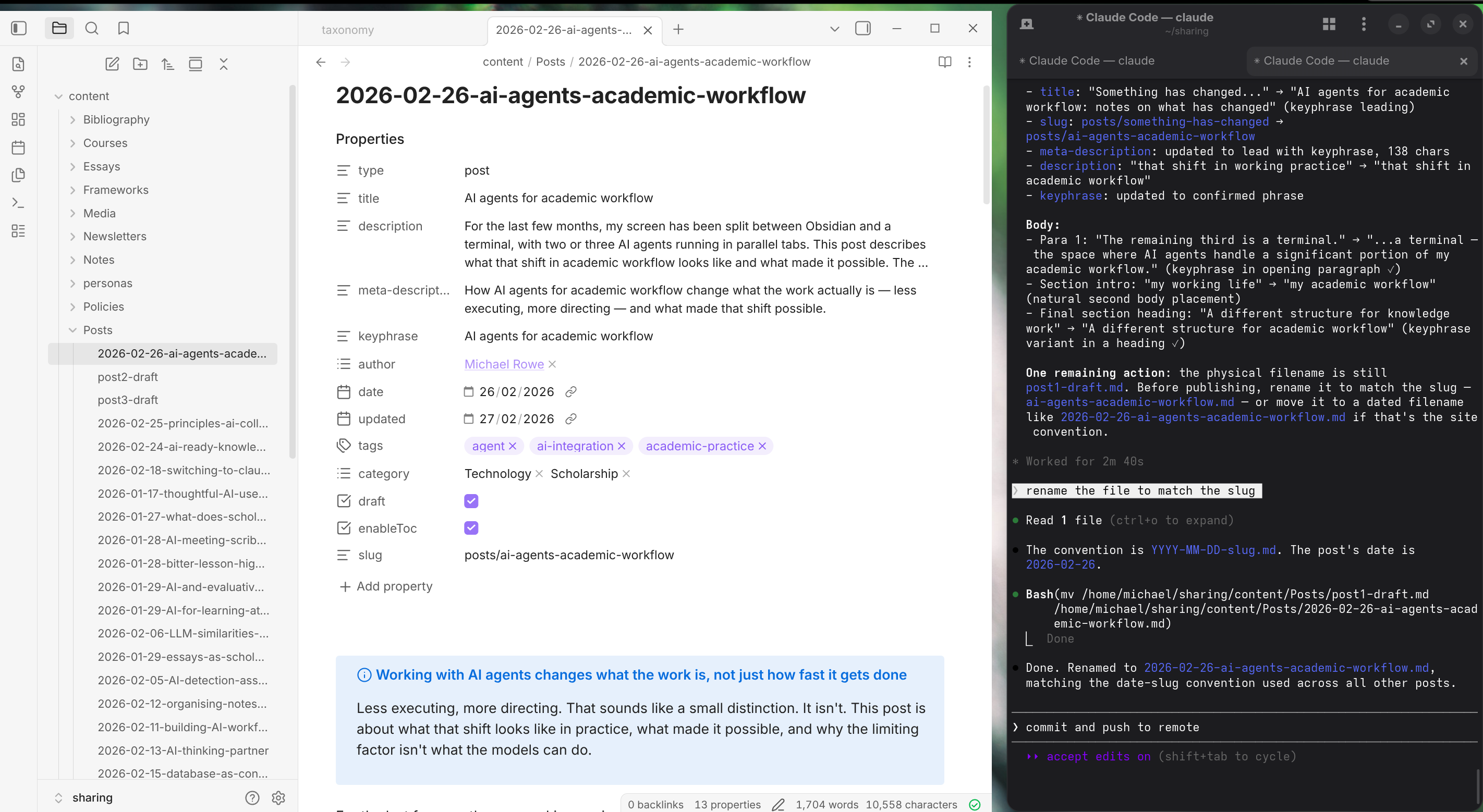
Task: Open the note options three-dot menu
Action: click(x=969, y=61)
